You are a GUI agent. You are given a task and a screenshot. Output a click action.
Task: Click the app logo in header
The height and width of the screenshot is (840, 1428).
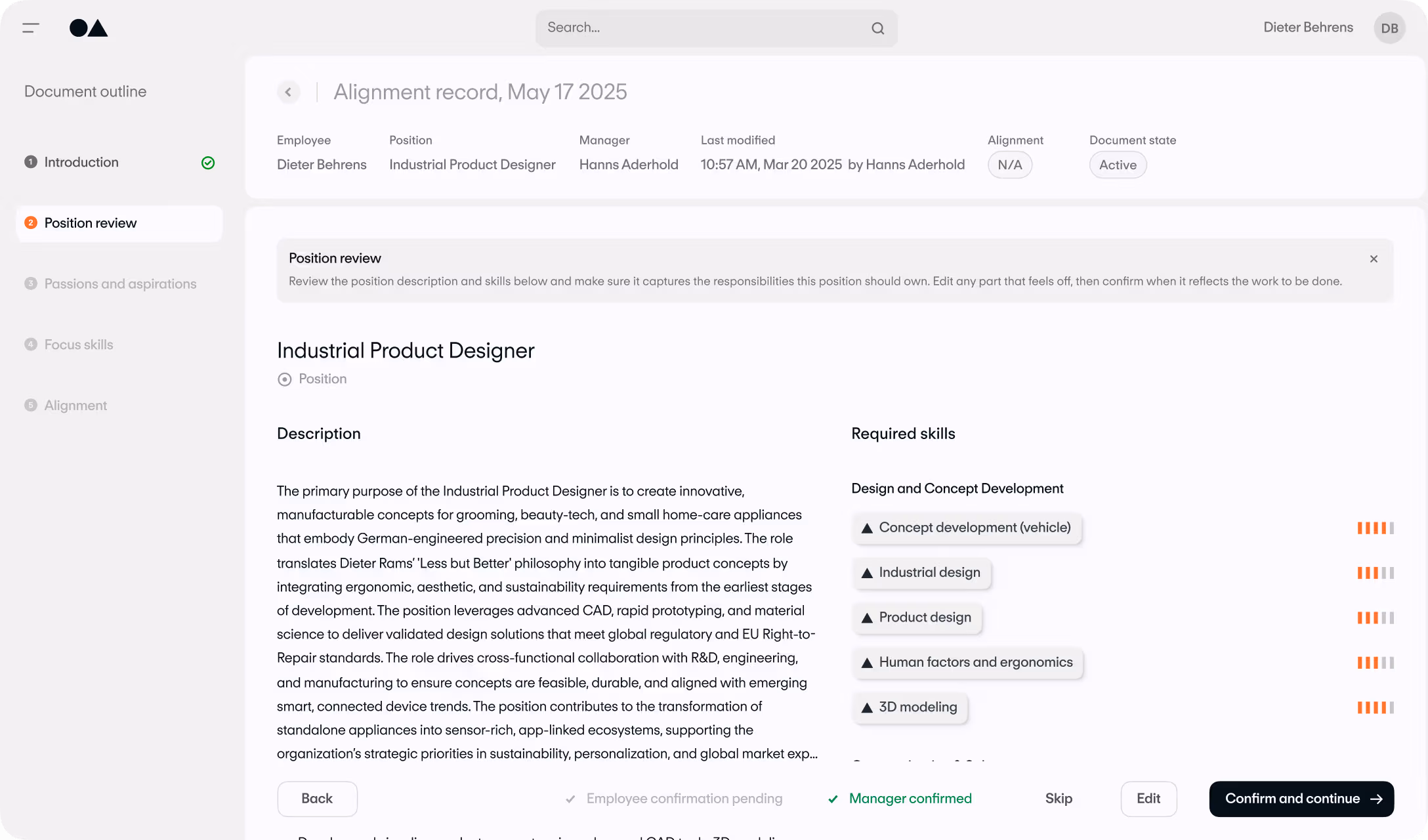(x=89, y=28)
